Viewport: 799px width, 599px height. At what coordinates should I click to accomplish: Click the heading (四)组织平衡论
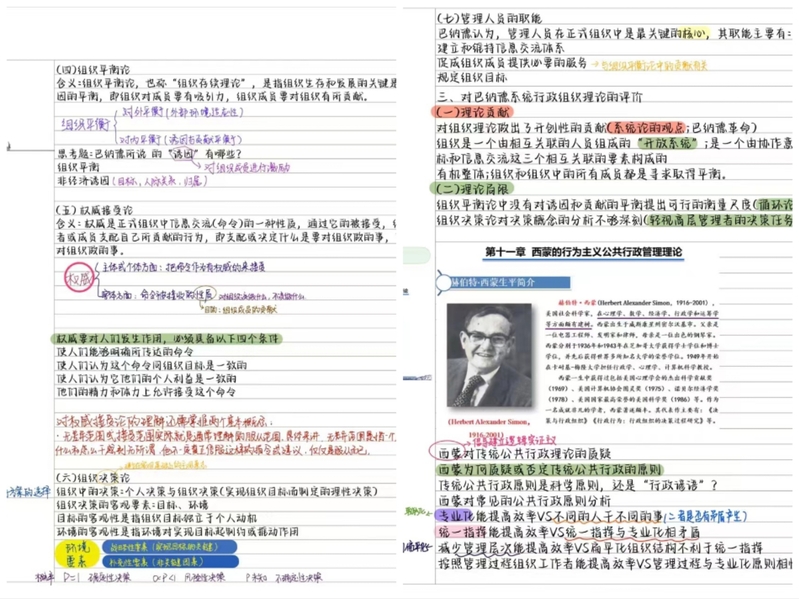(93, 69)
